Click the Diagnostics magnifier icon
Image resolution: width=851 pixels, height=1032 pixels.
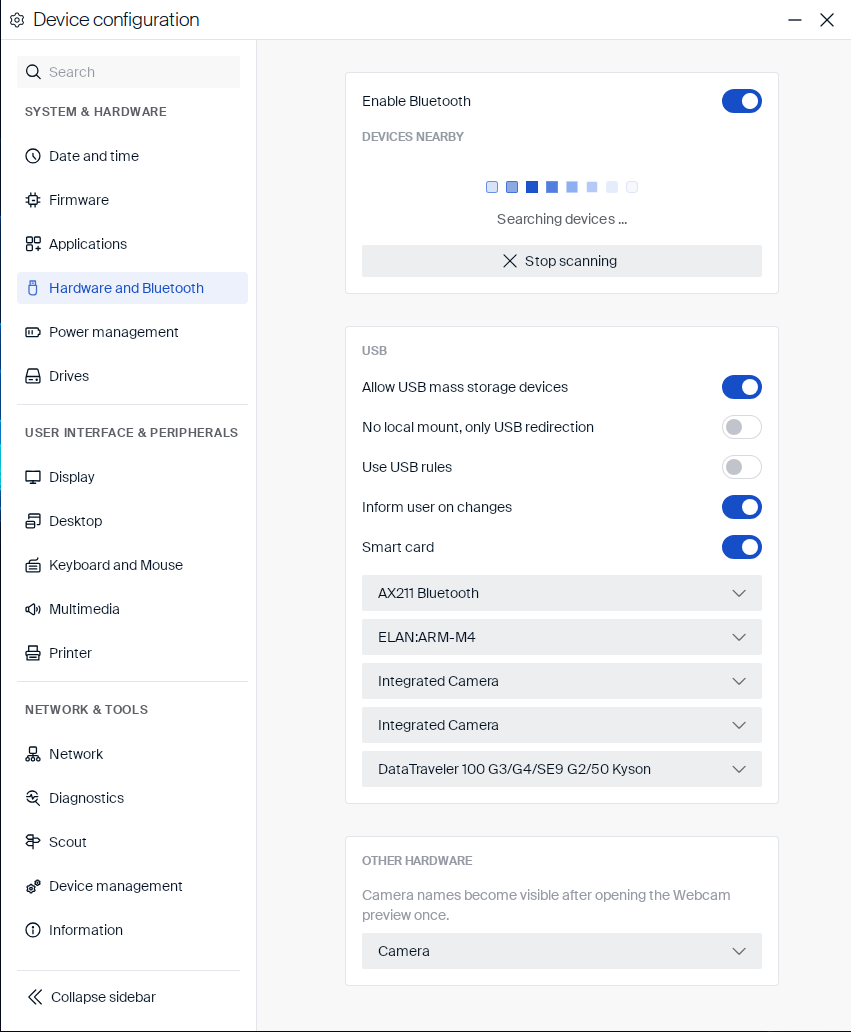[x=33, y=798]
